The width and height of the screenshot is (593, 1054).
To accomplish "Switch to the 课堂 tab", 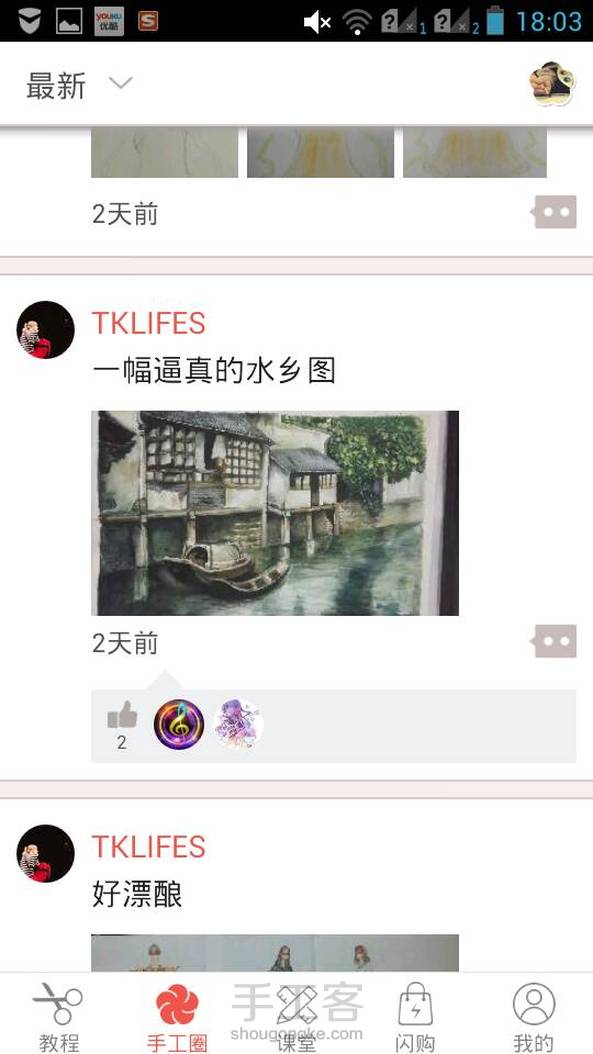I will [x=296, y=1015].
